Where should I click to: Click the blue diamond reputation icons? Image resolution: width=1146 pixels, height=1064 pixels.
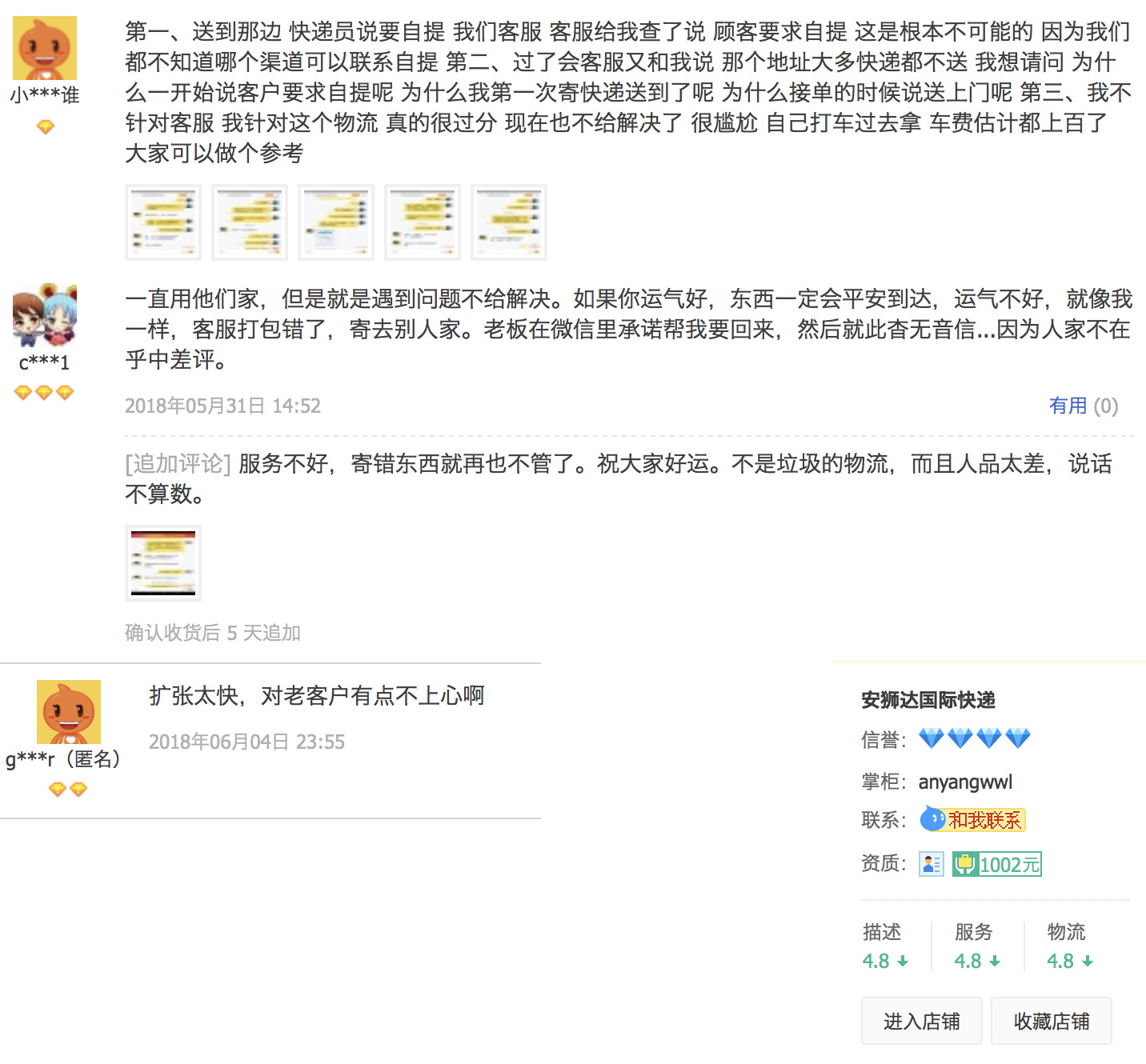click(974, 738)
